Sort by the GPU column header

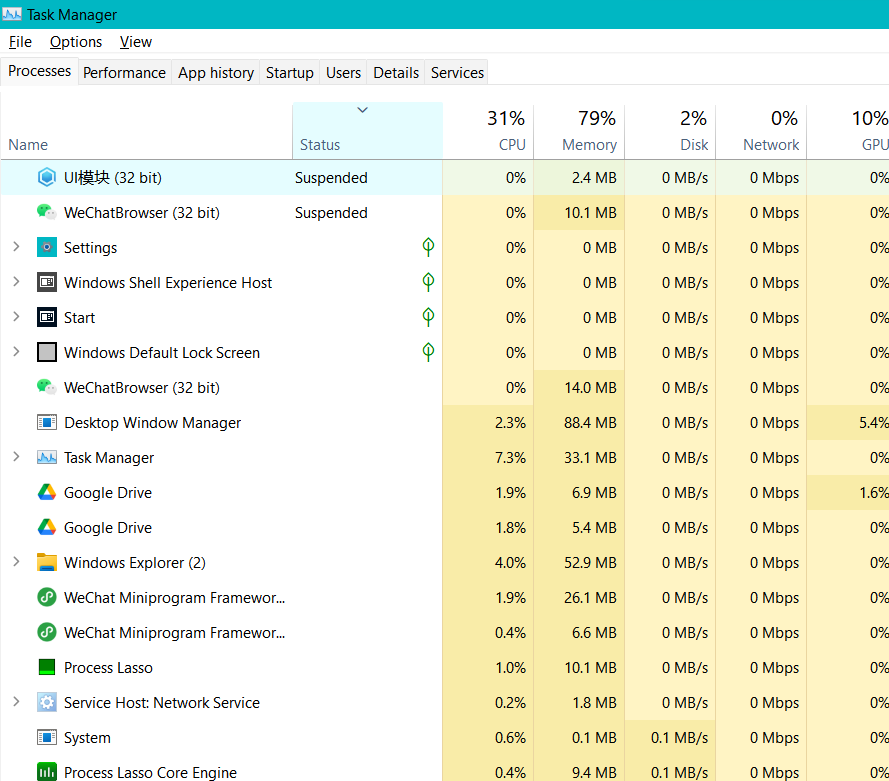(848, 131)
